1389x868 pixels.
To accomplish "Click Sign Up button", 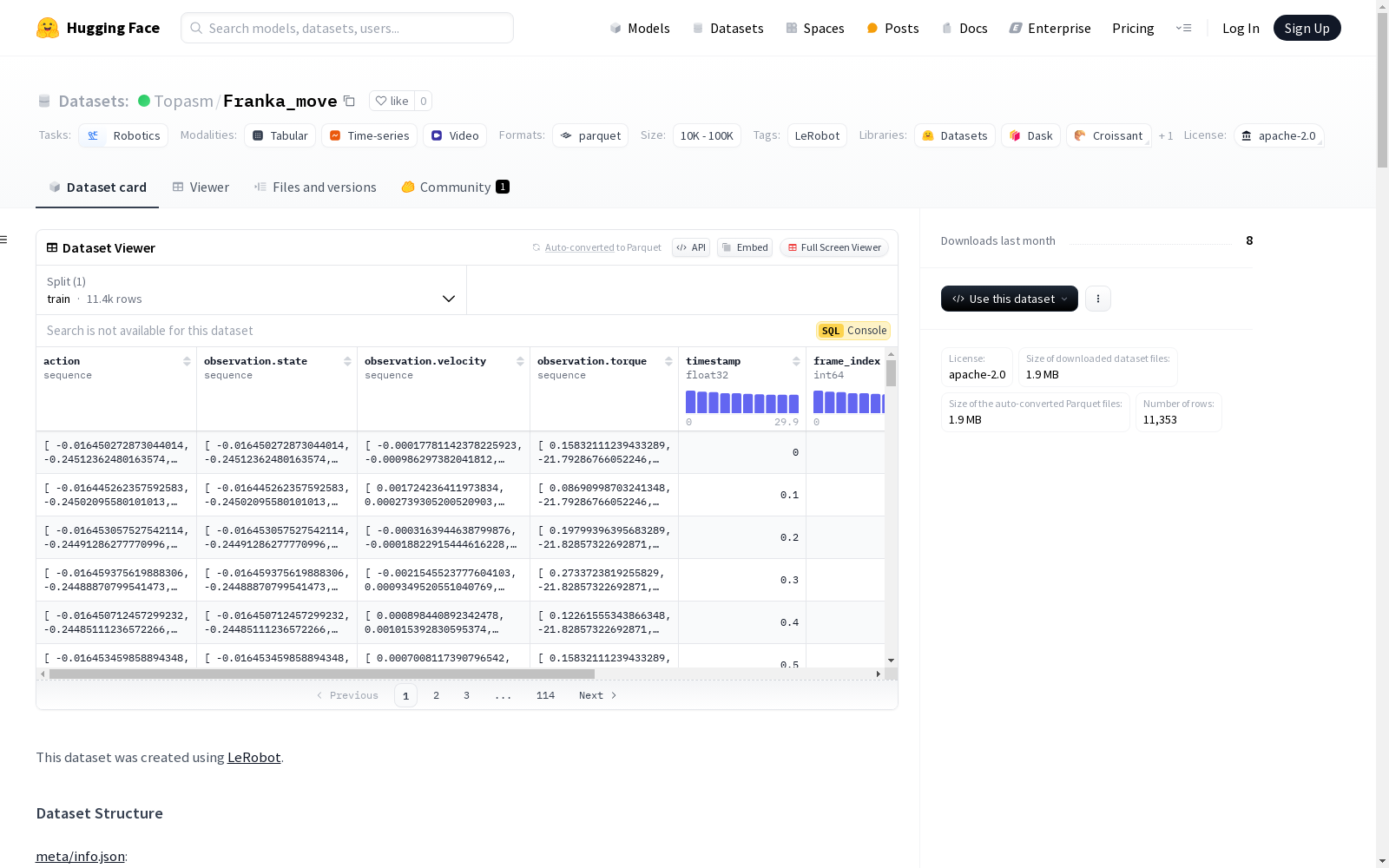I will (1307, 28).
